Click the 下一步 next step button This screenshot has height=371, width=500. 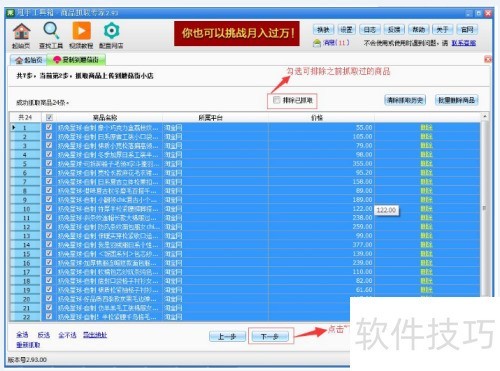(x=270, y=336)
